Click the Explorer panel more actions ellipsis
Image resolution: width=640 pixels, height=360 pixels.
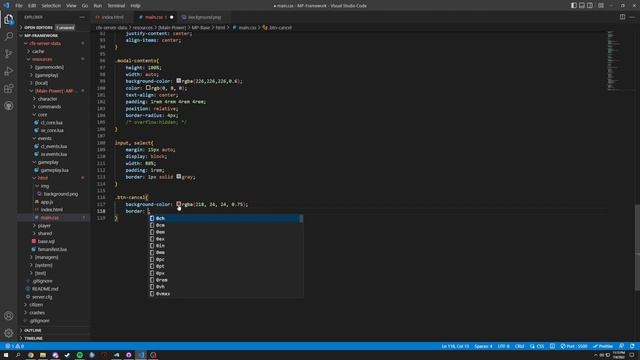(82, 17)
